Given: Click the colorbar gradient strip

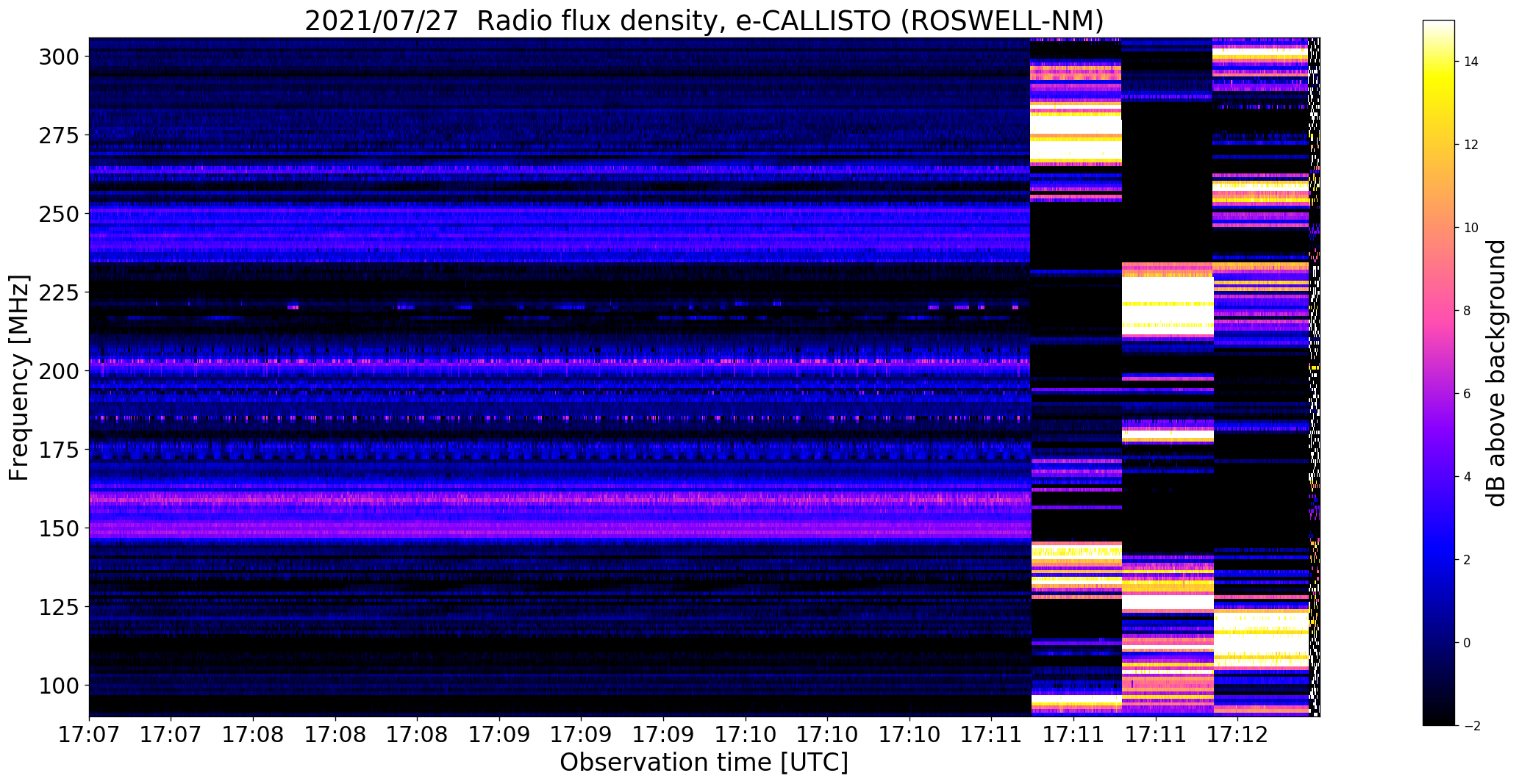Looking at the screenshot, I should tap(1439, 373).
